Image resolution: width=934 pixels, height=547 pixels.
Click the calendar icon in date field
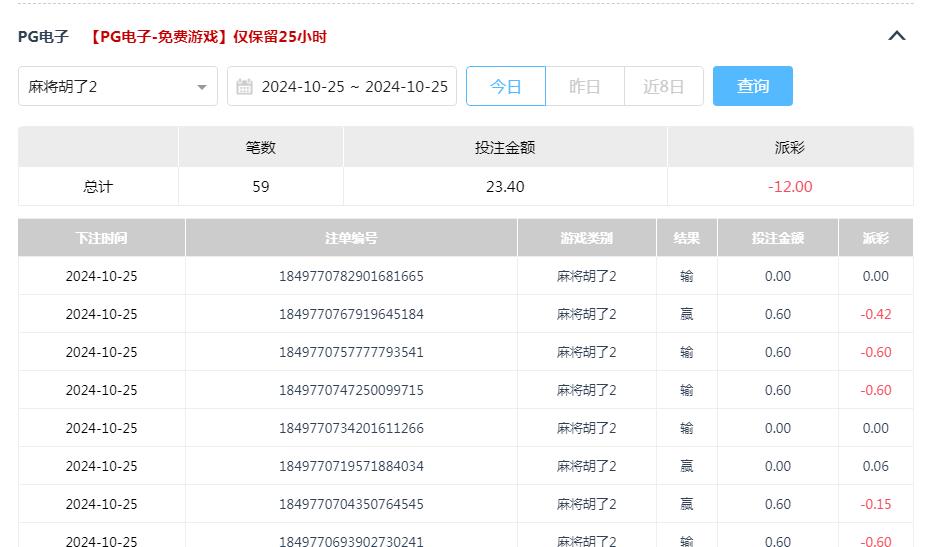click(x=244, y=87)
